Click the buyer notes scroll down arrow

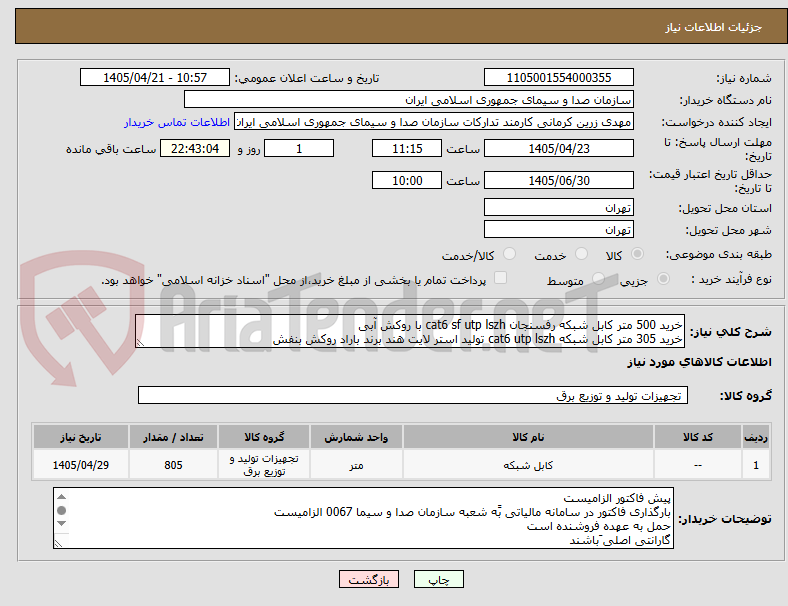[x=61, y=524]
